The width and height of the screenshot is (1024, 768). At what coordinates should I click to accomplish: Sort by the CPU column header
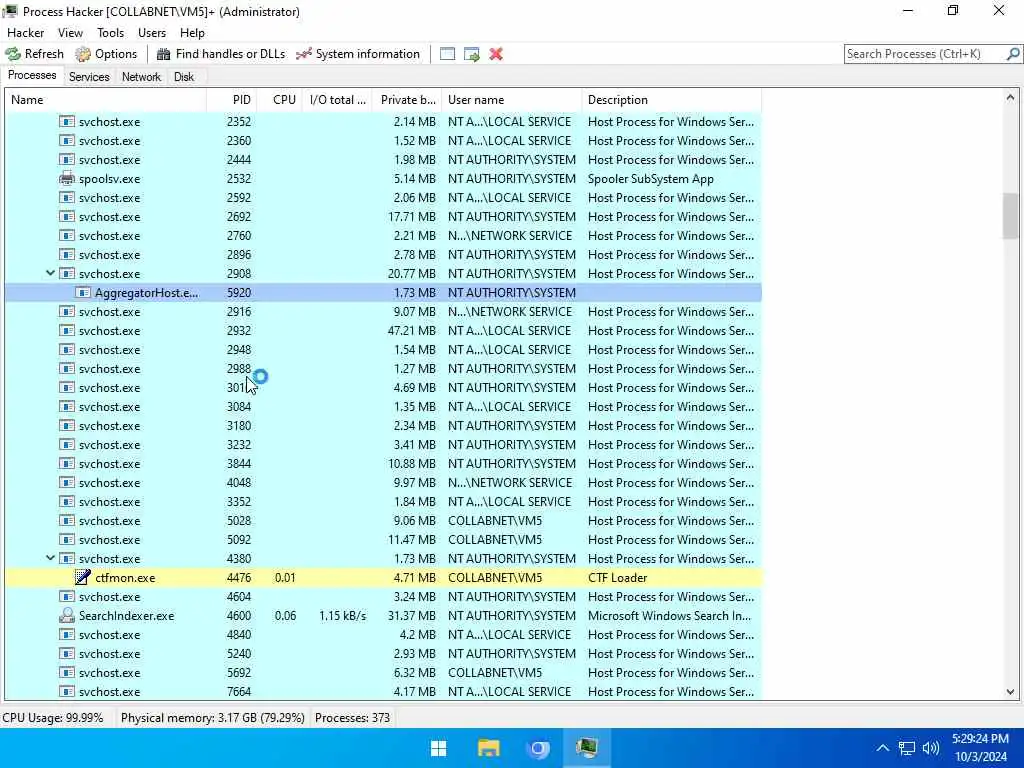tap(280, 100)
